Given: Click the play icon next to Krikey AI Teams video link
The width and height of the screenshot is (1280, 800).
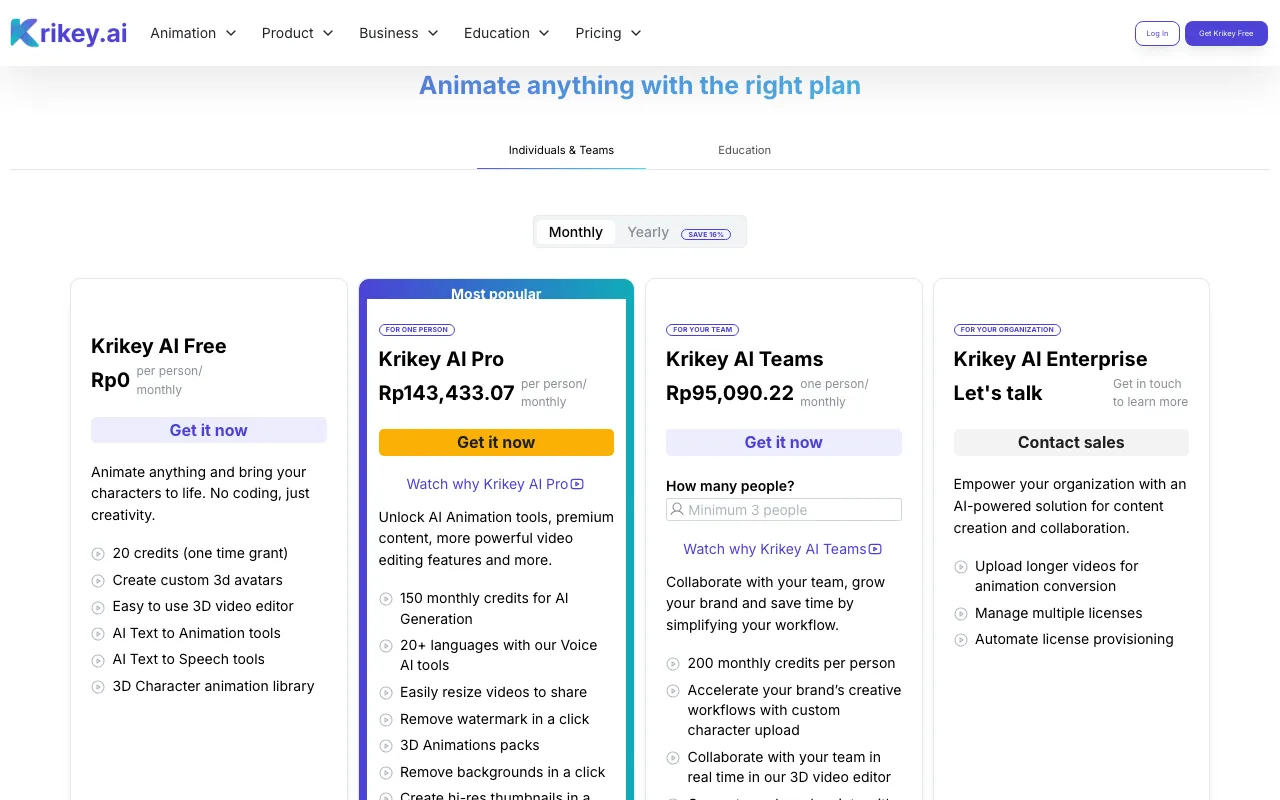Looking at the screenshot, I should [x=875, y=549].
